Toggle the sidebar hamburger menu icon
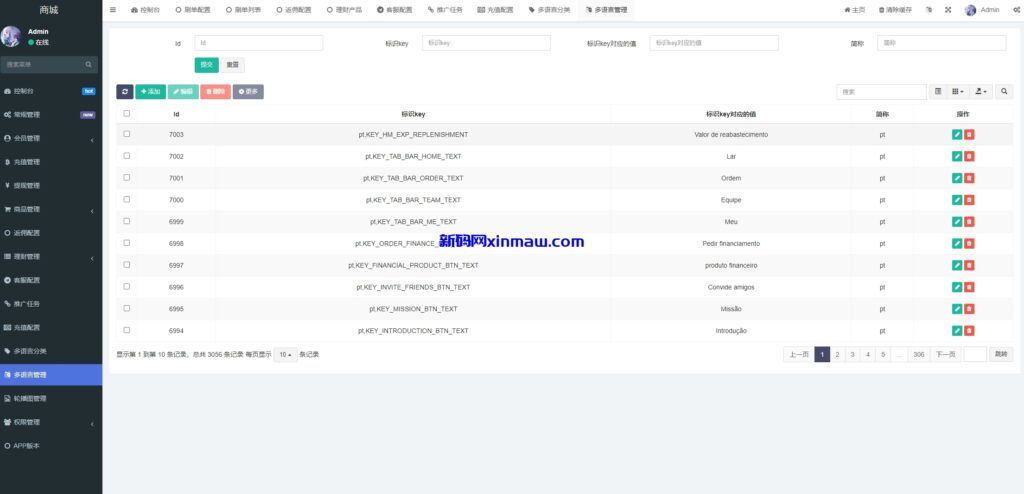1024x494 pixels. coord(113,10)
